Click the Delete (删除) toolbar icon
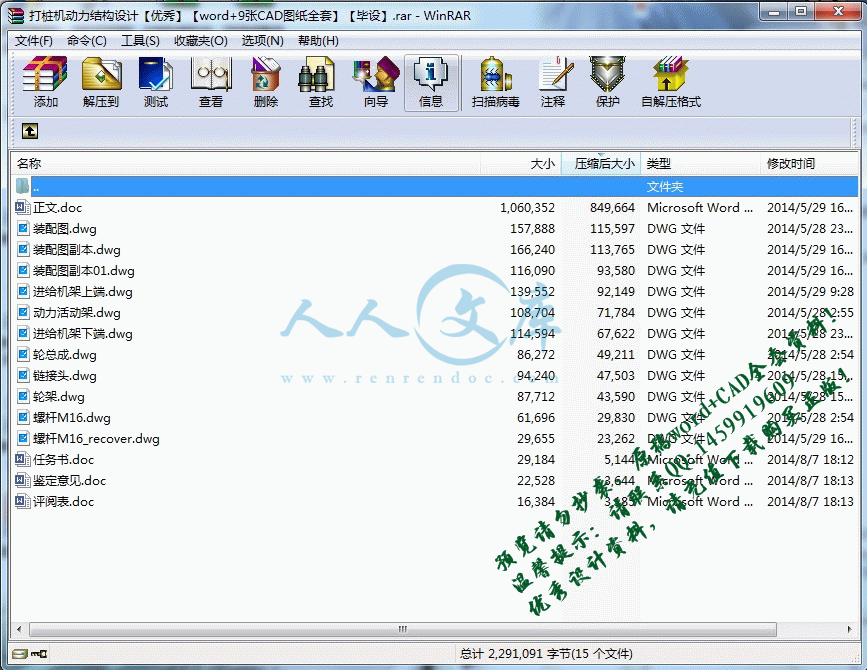This screenshot has width=867, height=670. click(265, 82)
